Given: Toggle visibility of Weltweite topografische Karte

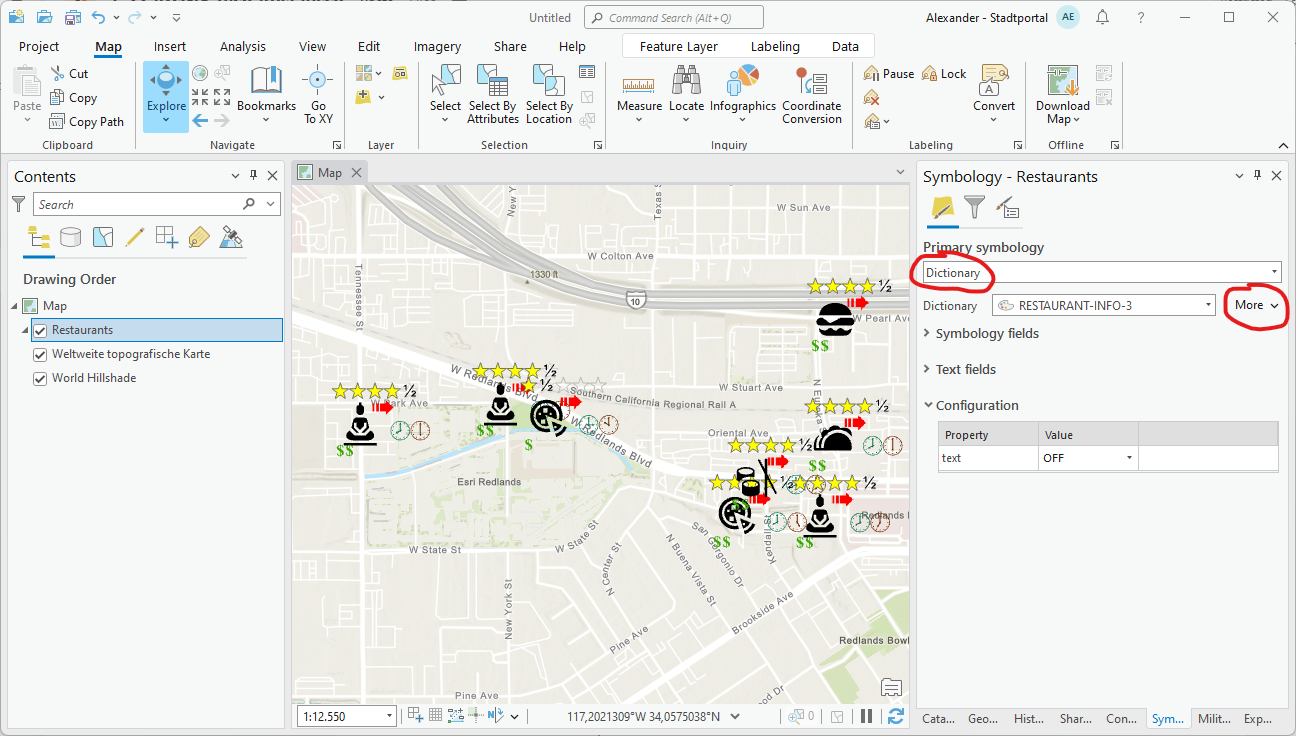Looking at the screenshot, I should tap(40, 353).
